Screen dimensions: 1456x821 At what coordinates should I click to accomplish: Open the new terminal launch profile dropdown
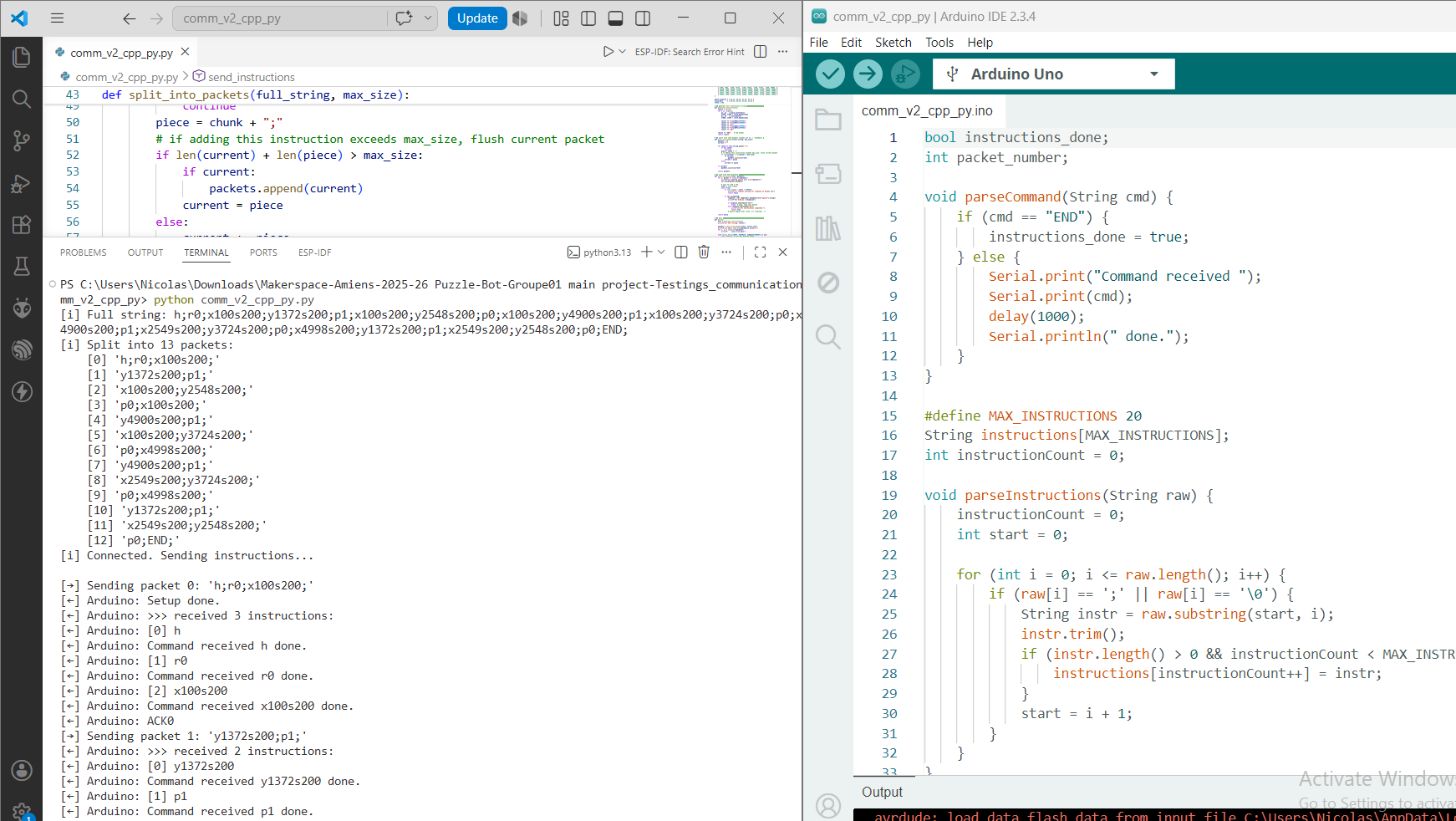click(661, 252)
